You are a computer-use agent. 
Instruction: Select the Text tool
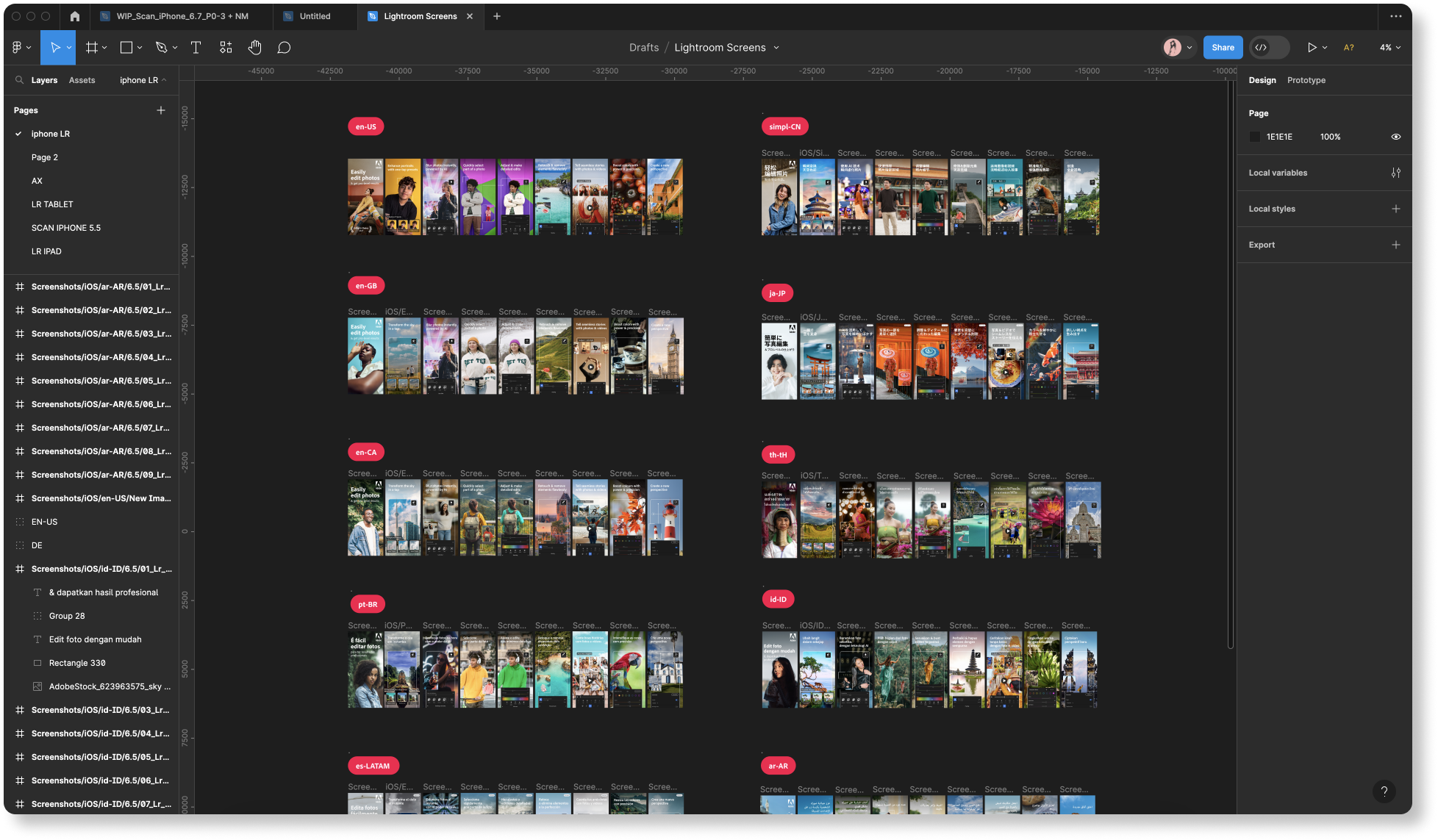(x=196, y=48)
